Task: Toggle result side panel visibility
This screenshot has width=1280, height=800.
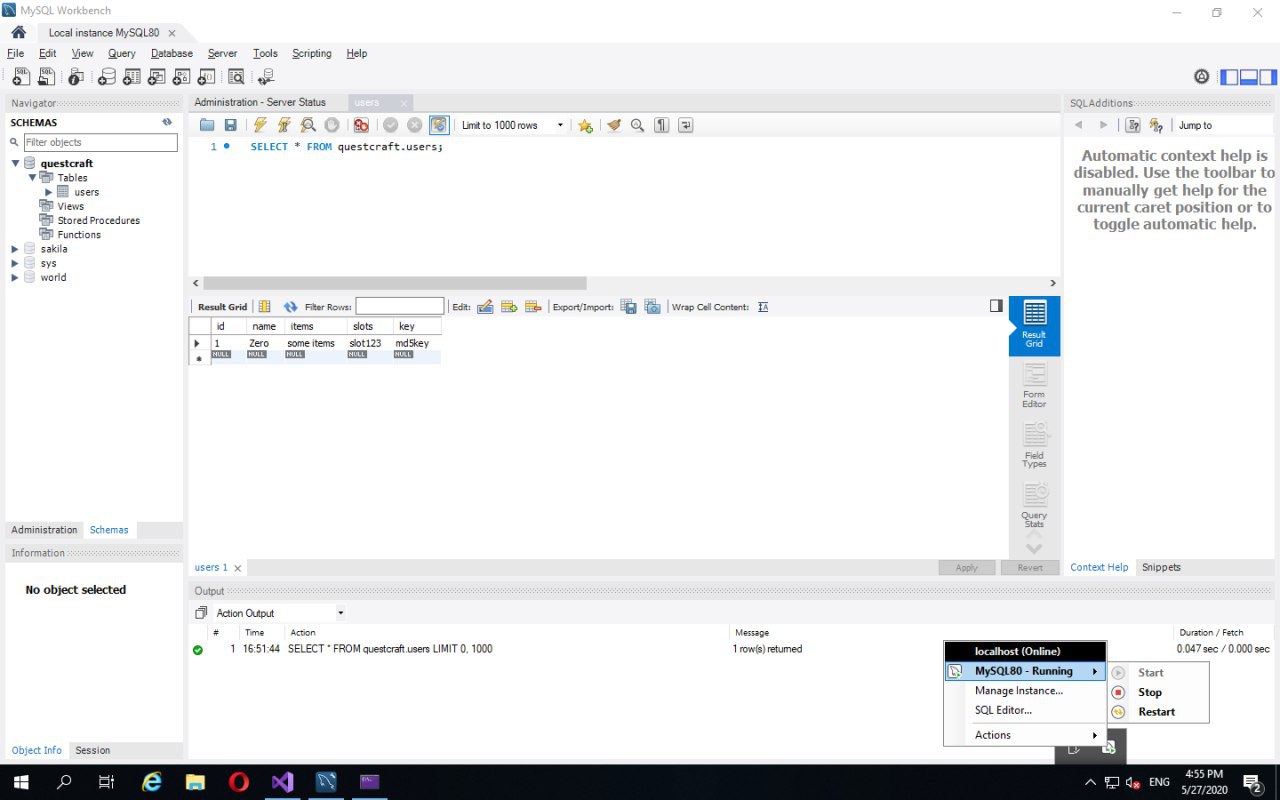Action: tap(996, 306)
